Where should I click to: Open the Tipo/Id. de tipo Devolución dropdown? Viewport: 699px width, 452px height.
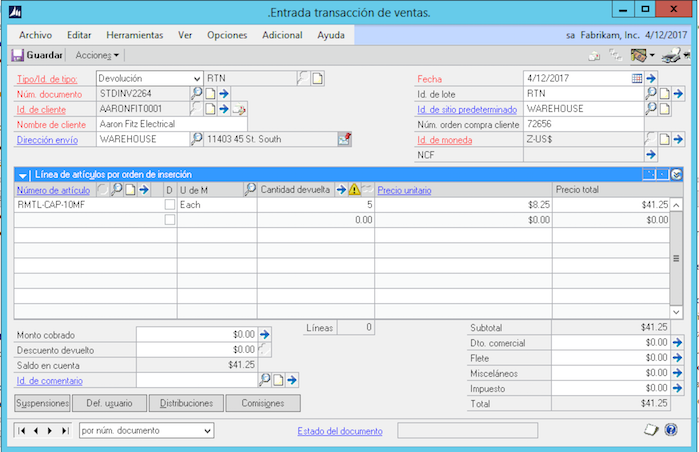point(195,78)
